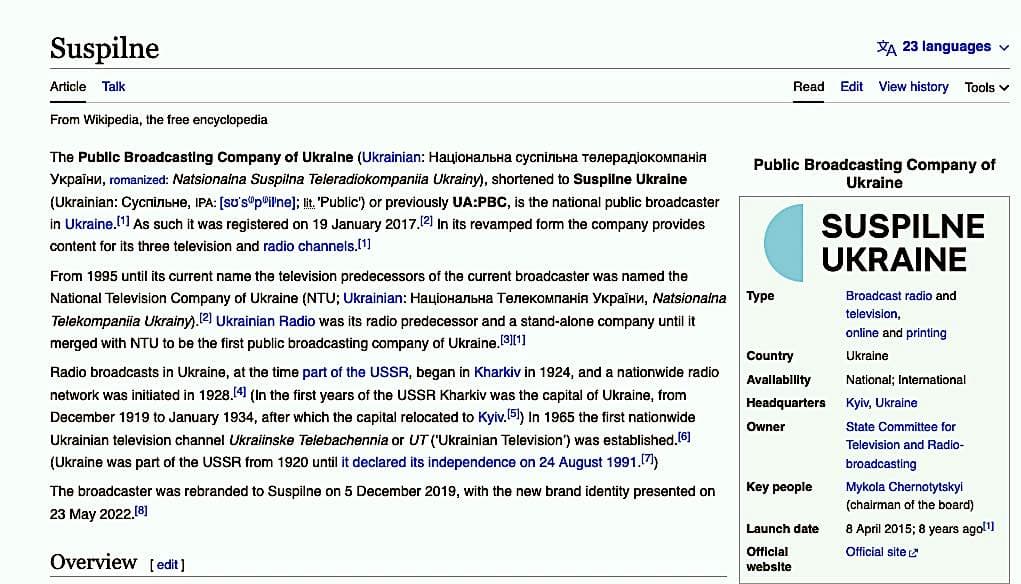The width and height of the screenshot is (1021, 584).
Task: Jump to citation 1 next to launch date
Action: tap(988, 525)
